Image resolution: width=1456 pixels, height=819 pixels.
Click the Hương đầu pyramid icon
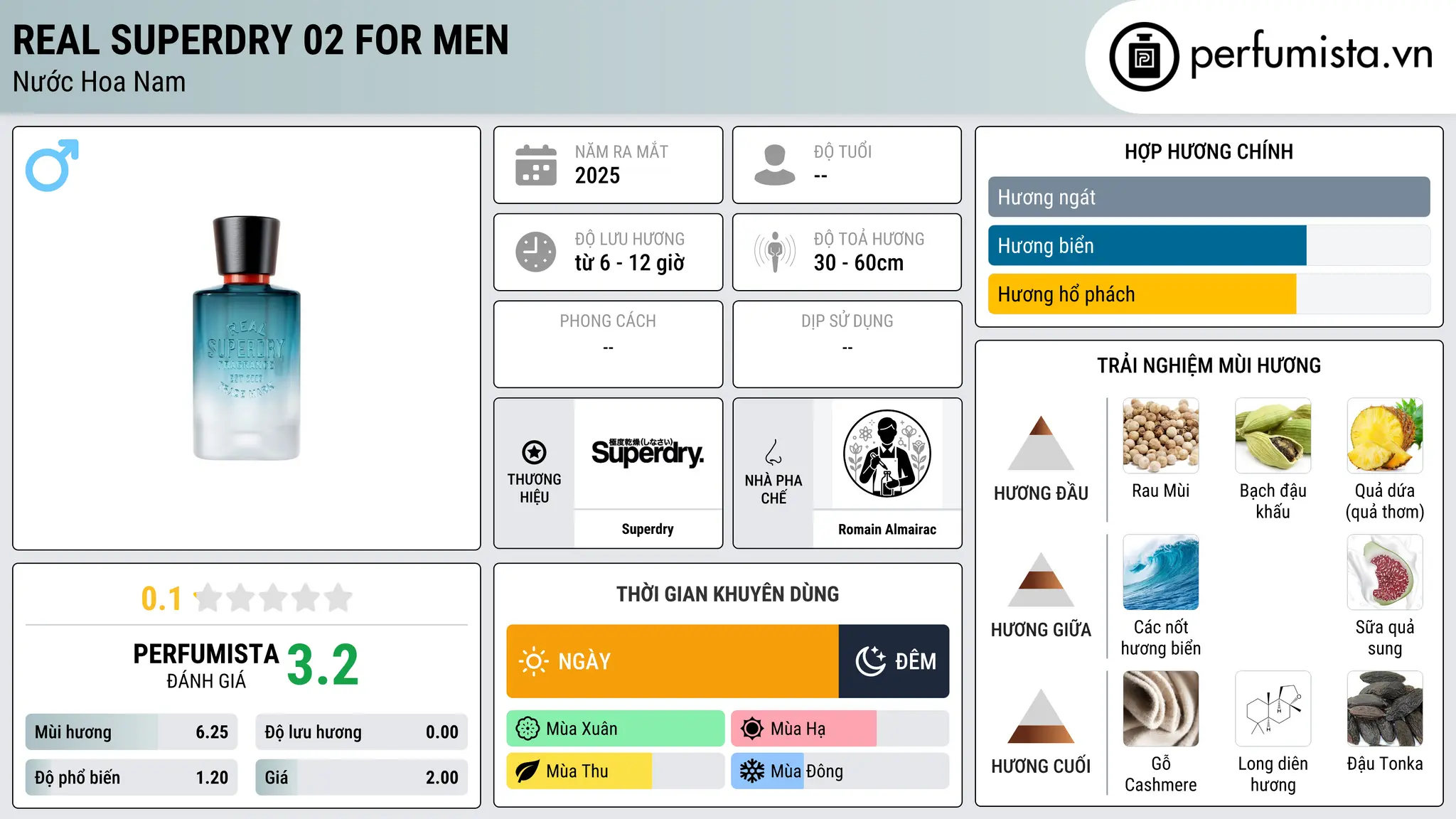[1041, 442]
